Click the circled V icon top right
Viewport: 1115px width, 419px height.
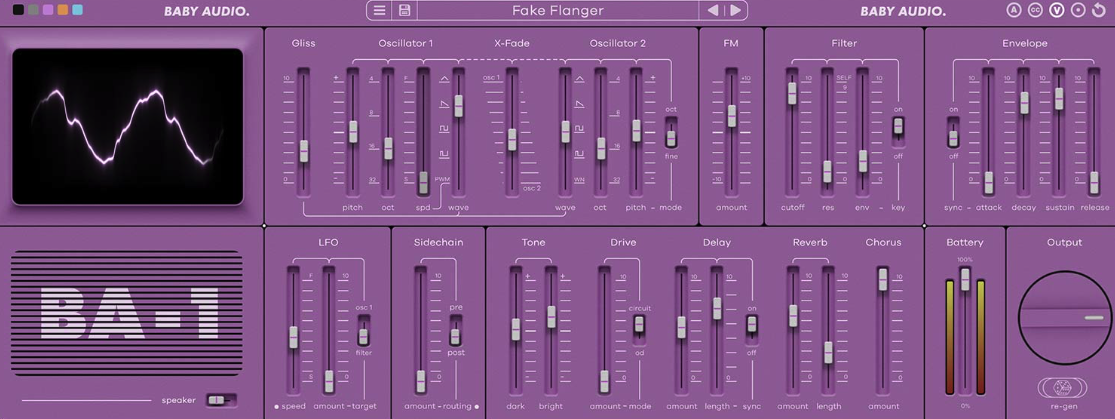tap(1056, 10)
